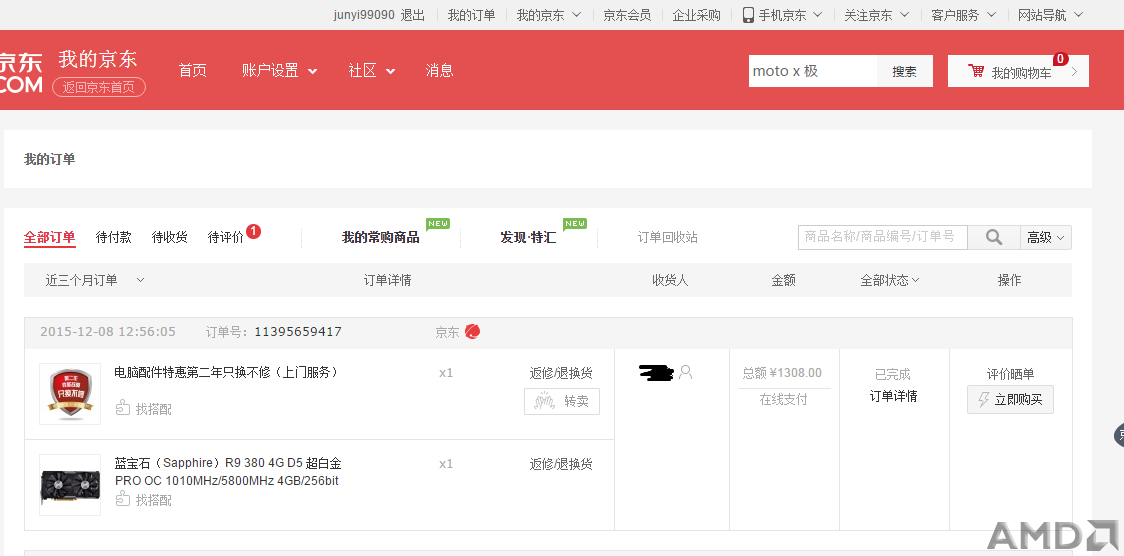The image size is (1124, 556).
Task: Click the 转卖 button
Action: click(x=562, y=401)
